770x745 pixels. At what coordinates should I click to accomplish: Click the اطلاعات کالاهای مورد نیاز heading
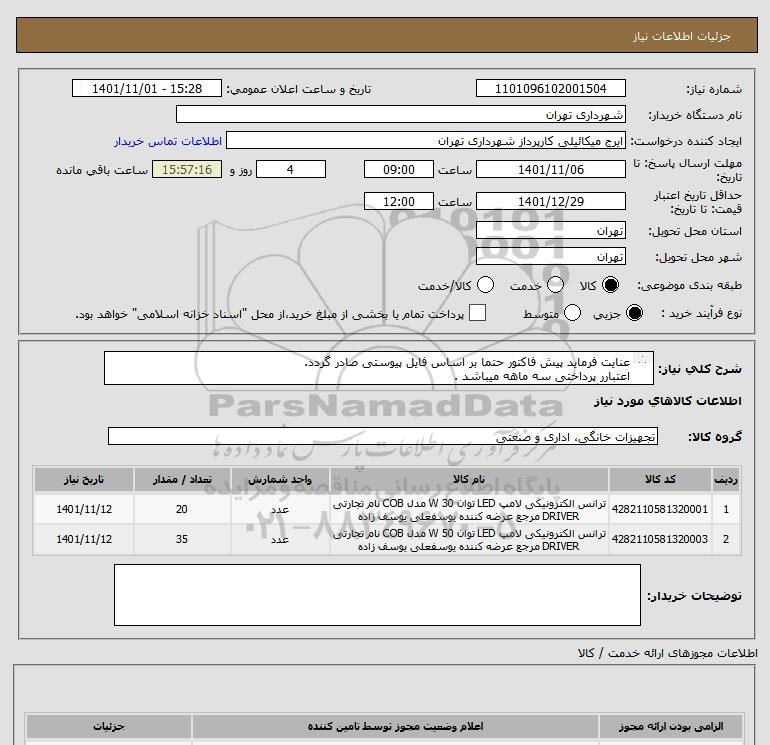[667, 402]
